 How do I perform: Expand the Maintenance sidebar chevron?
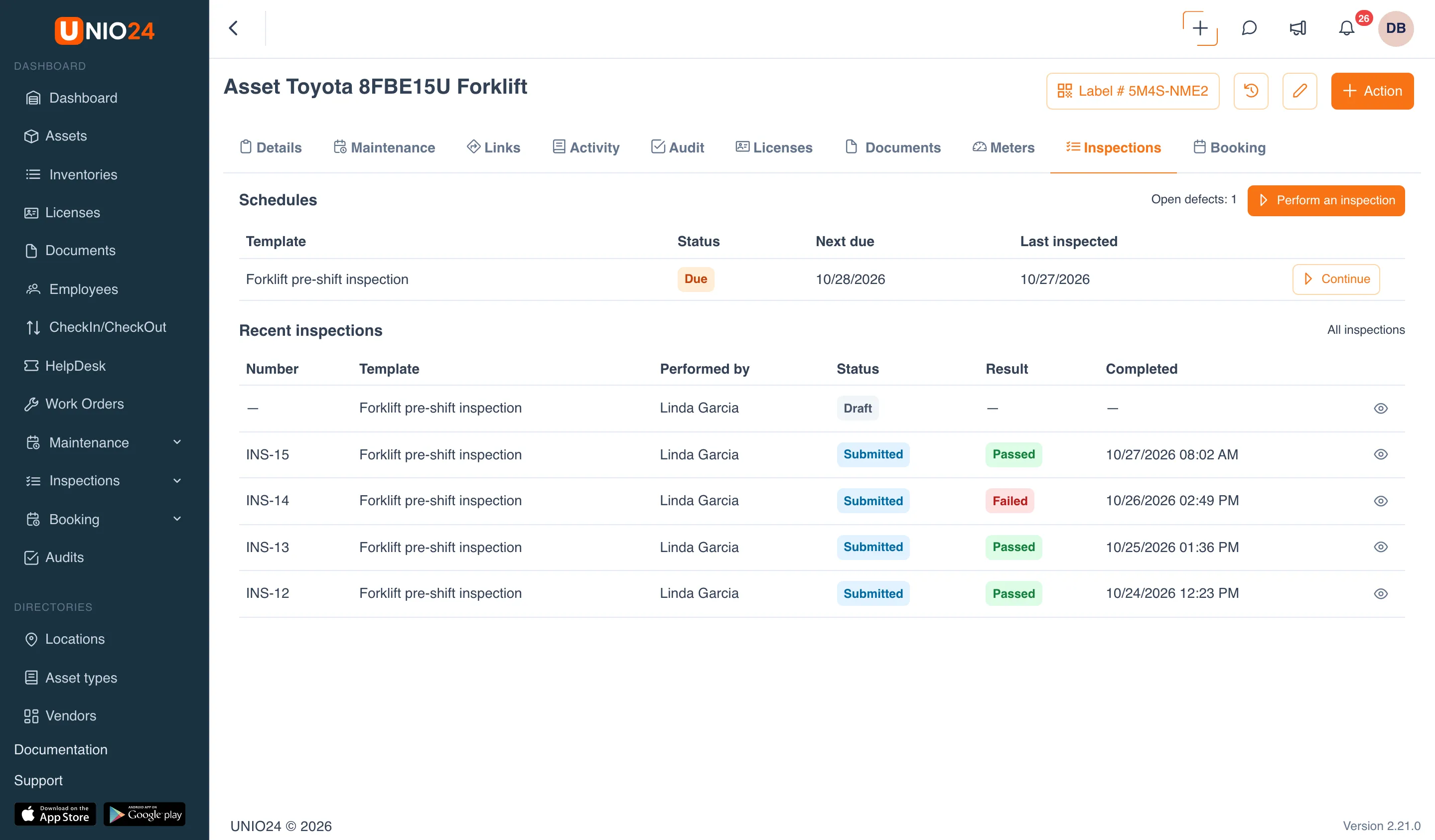tap(177, 442)
